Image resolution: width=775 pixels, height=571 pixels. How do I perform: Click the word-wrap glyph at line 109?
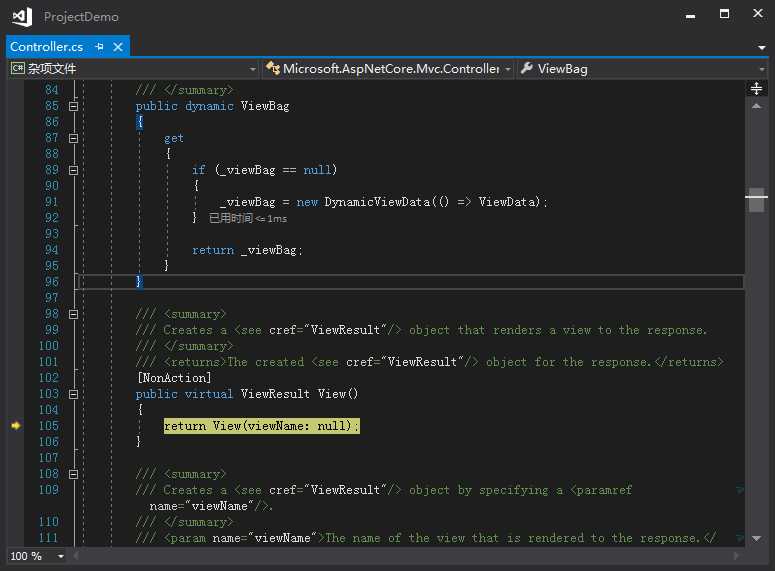[x=739, y=490]
